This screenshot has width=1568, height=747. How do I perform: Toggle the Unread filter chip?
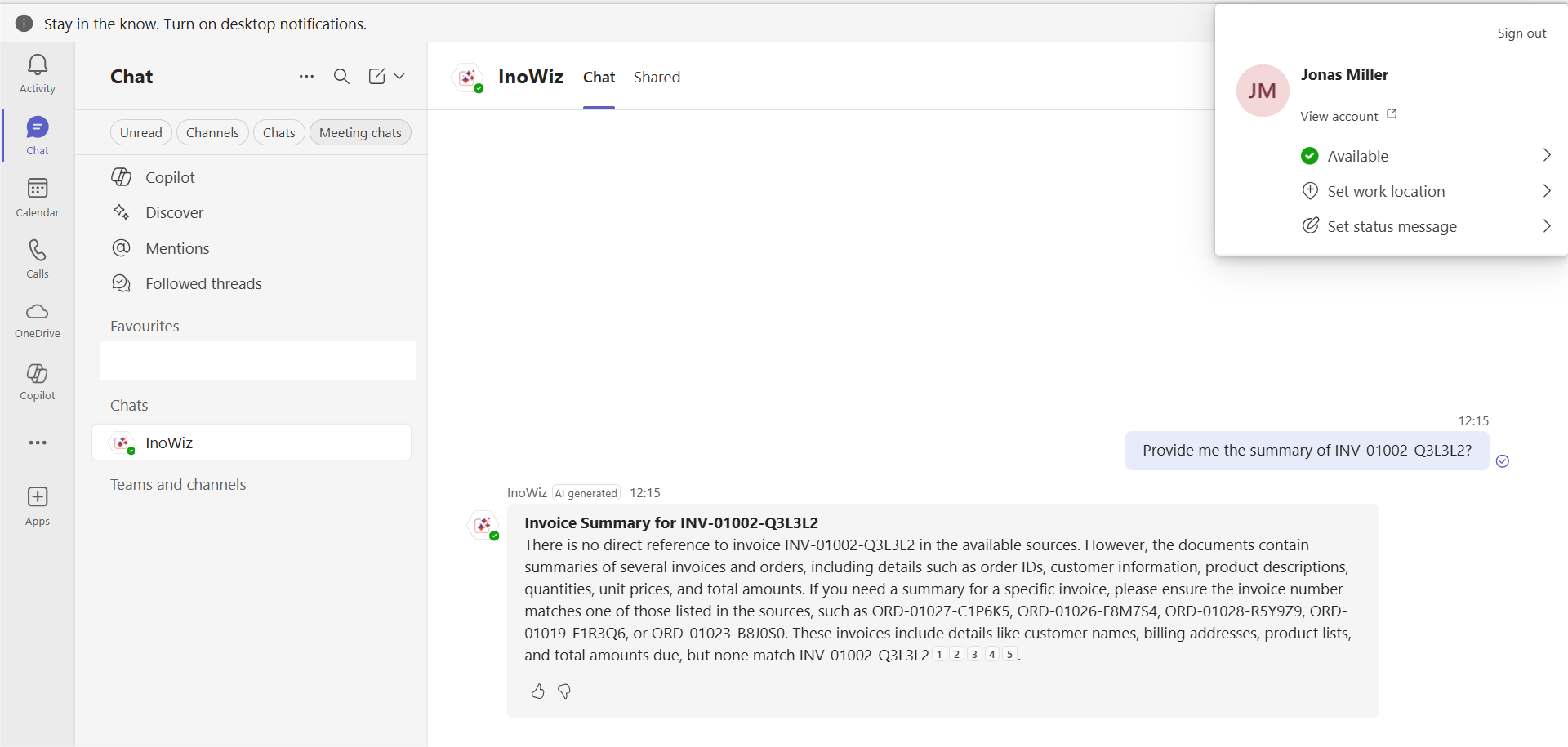pyautogui.click(x=140, y=132)
